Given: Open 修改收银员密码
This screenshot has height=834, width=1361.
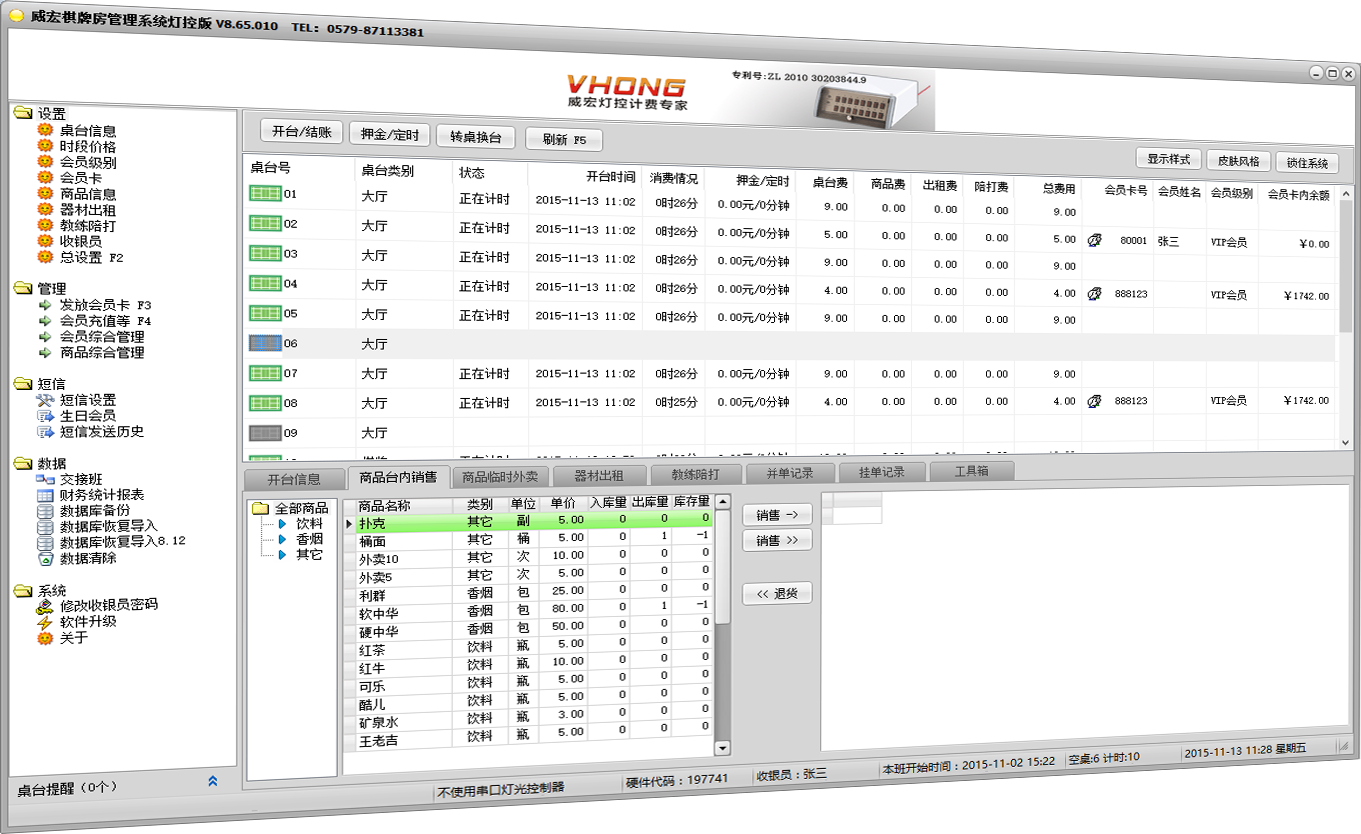Looking at the screenshot, I should click(109, 605).
